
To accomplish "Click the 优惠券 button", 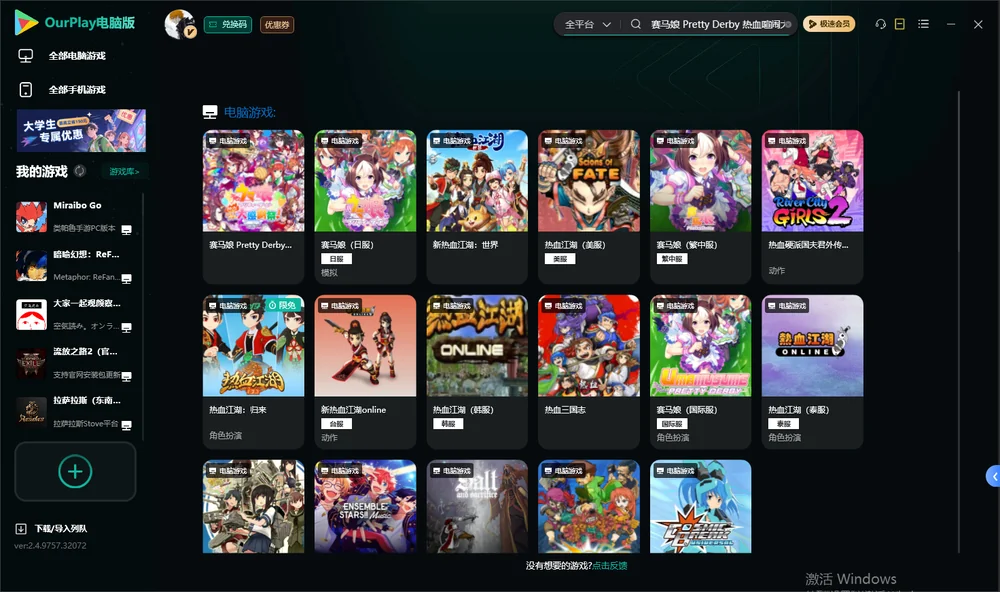I will pos(277,24).
